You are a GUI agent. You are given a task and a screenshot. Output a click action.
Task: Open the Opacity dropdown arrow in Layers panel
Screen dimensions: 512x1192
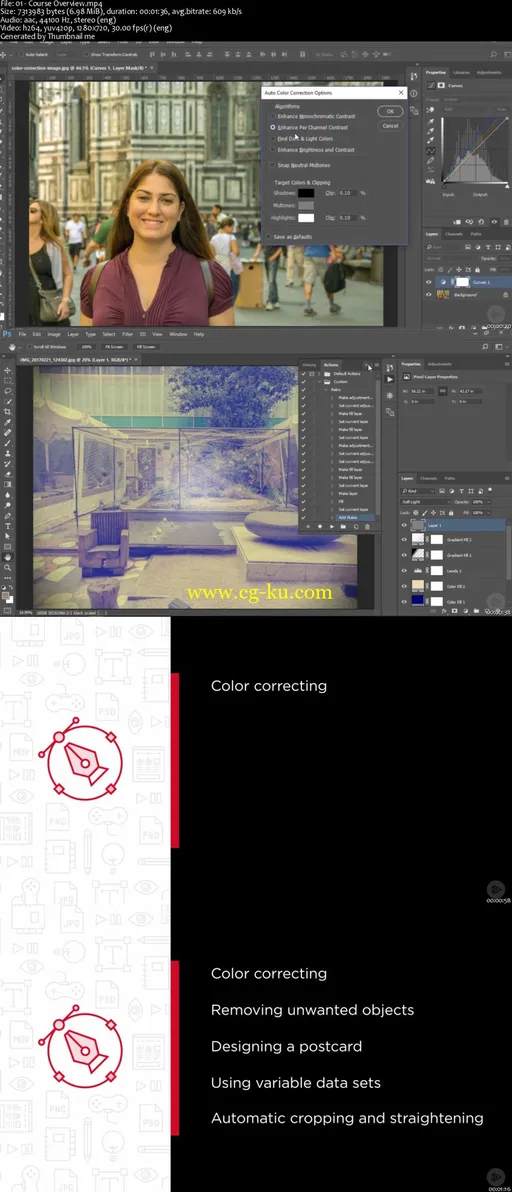[x=488, y=502]
